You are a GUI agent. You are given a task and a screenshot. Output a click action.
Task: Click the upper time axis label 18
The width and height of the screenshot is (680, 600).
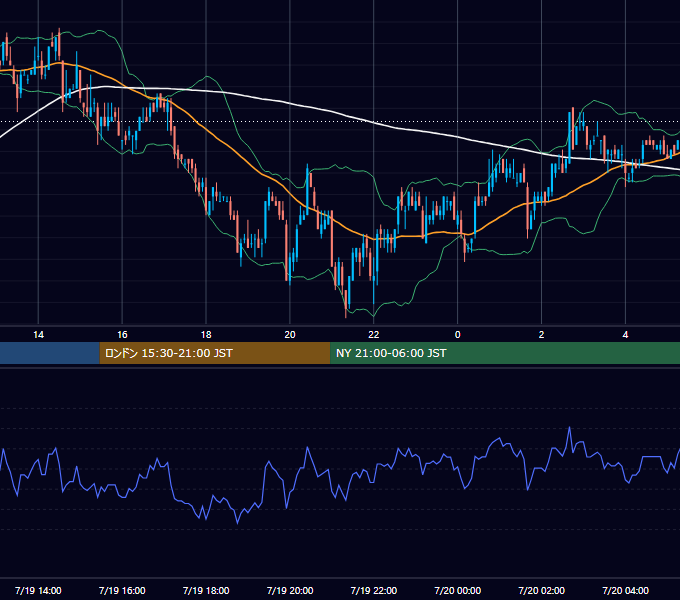(206, 335)
